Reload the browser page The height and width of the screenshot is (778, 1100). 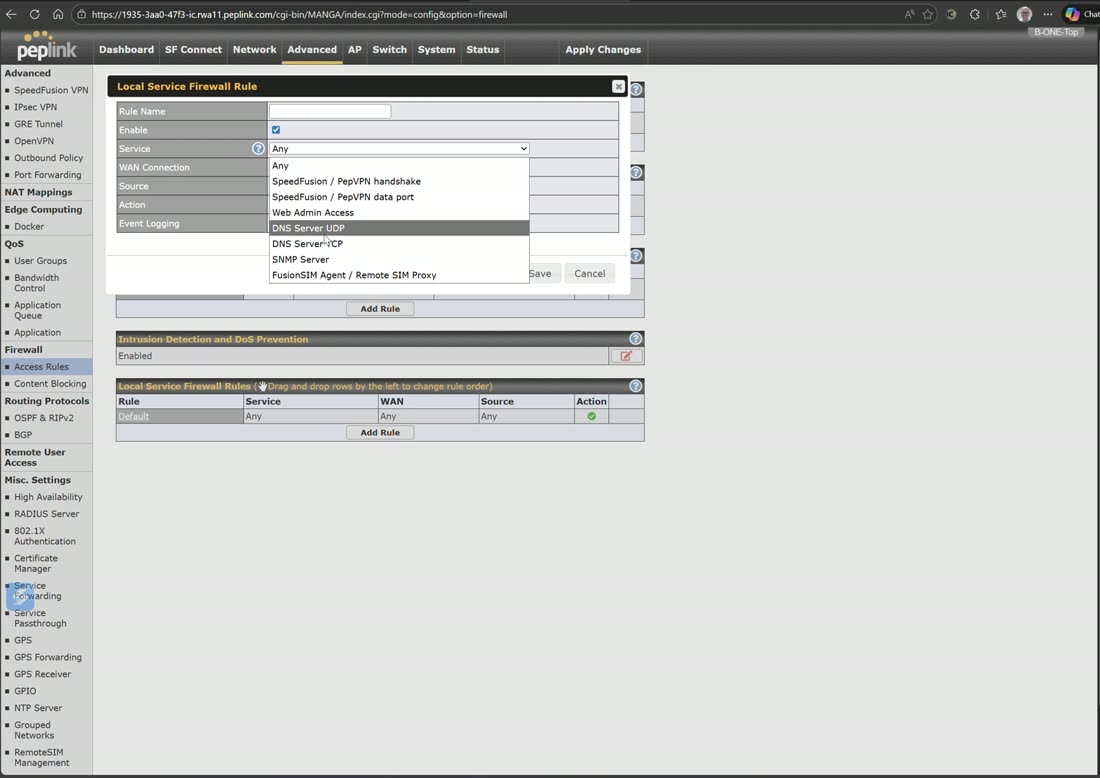34,14
